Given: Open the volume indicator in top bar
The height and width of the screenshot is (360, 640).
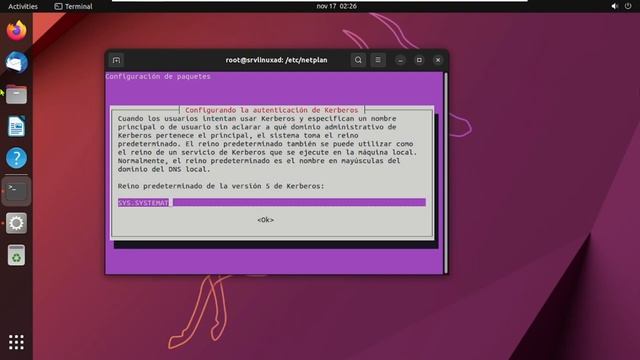Looking at the screenshot, I should [x=615, y=6].
